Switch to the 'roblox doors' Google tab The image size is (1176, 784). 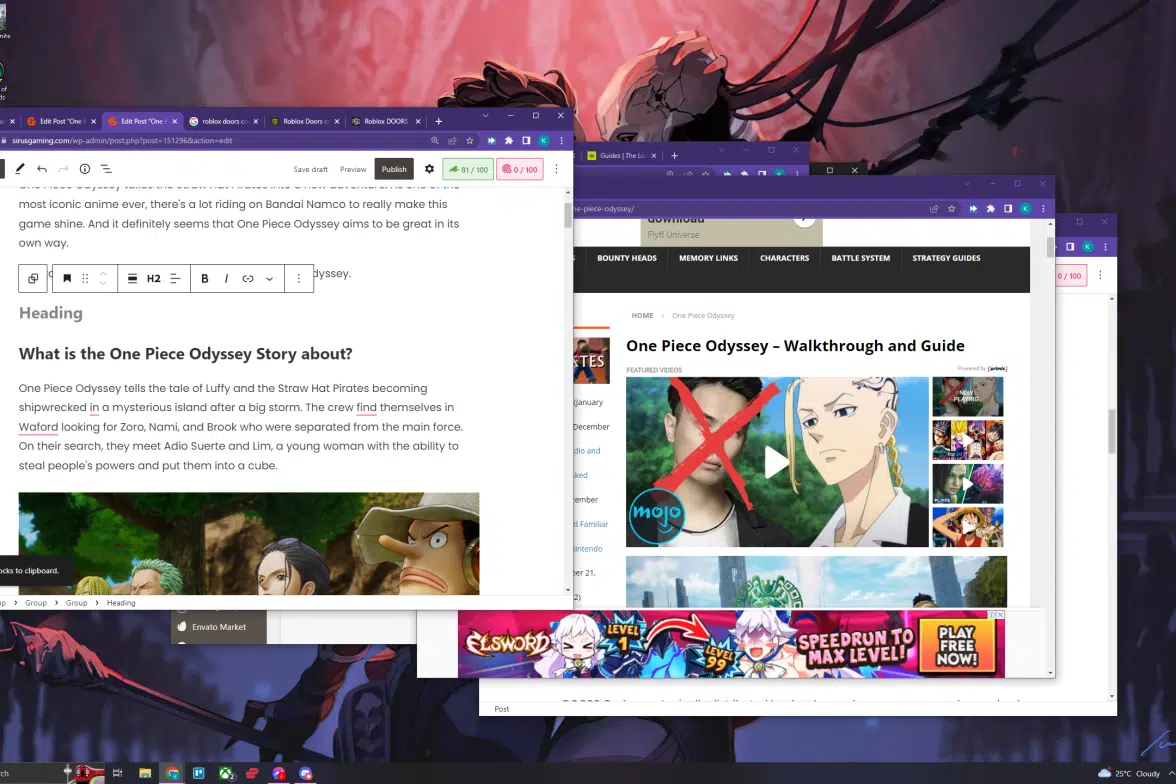(x=224, y=121)
